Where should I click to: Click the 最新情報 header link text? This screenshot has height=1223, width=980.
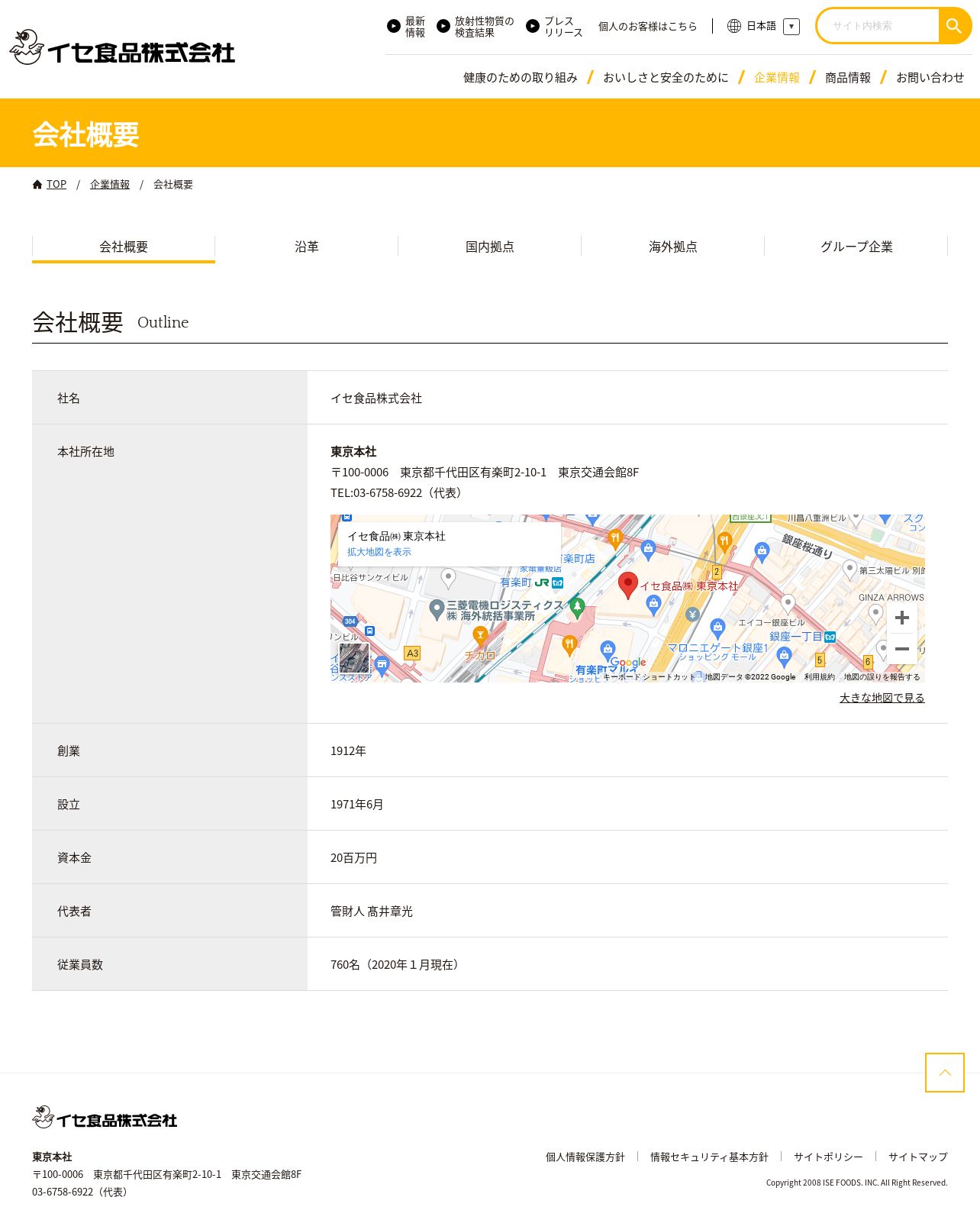pyautogui.click(x=415, y=27)
